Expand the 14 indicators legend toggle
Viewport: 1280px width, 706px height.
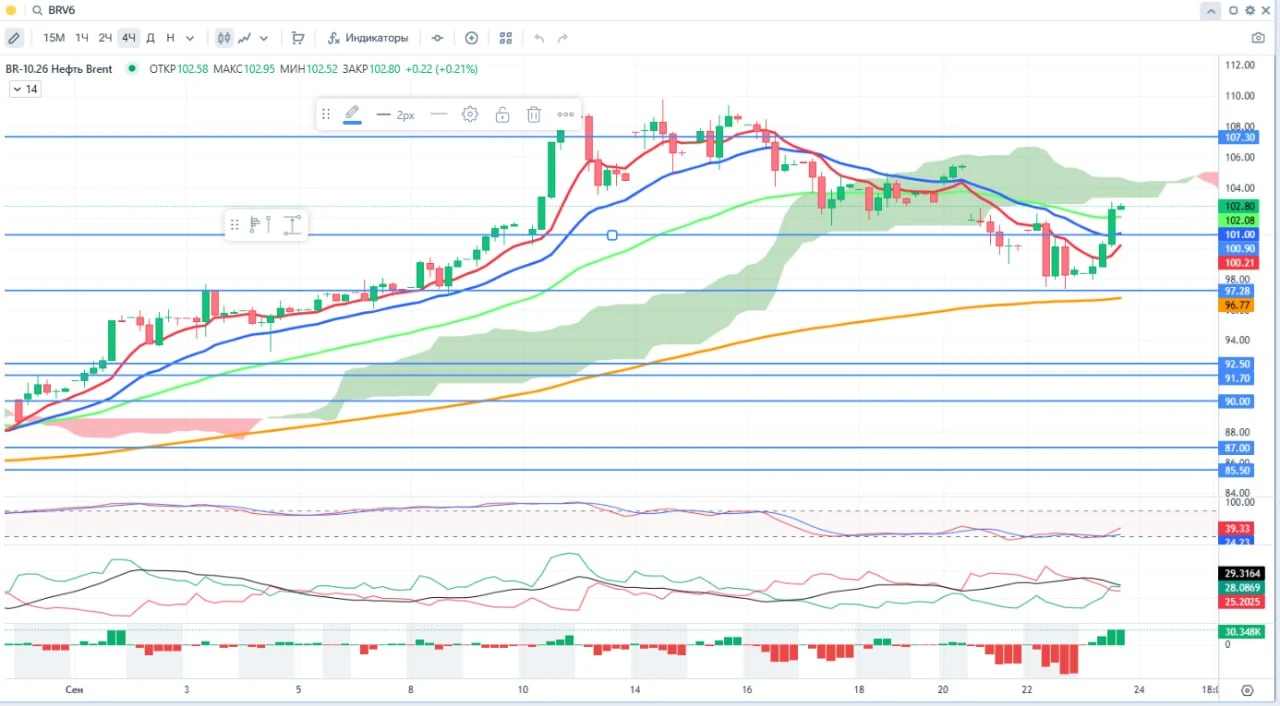25,89
